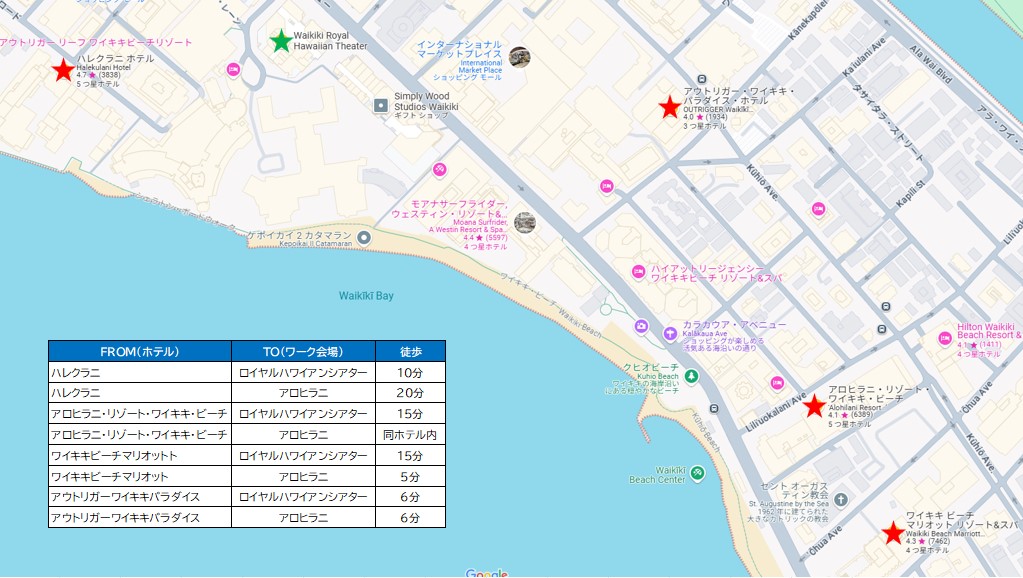Select ワイキキビーチマリオットト in its 15分 row
The width and height of the screenshot is (1023, 578).
(140, 455)
